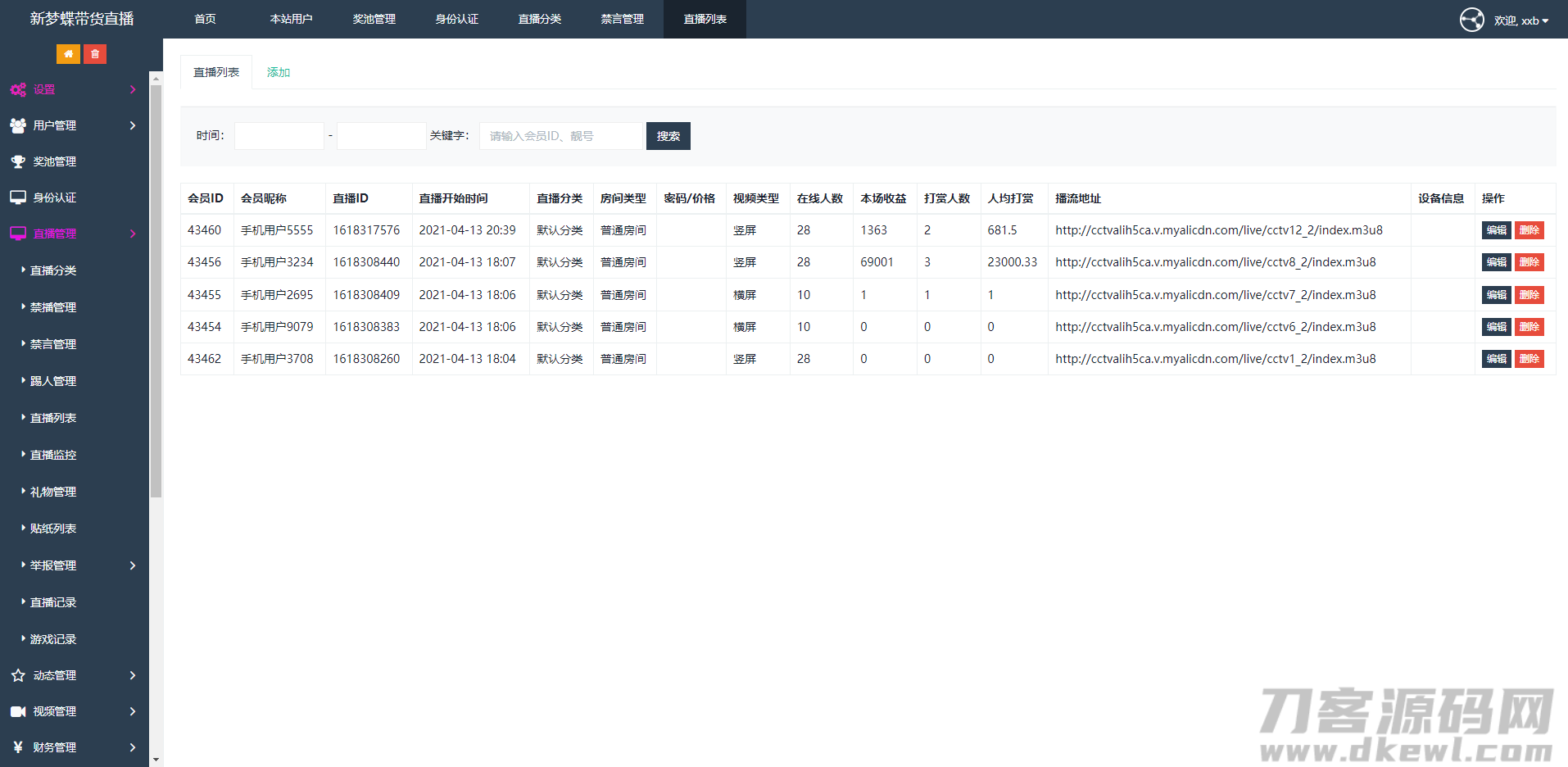The image size is (1568, 767).
Task: Click the avatar icon beside 欢迎 xxb
Action: click(x=1471, y=20)
